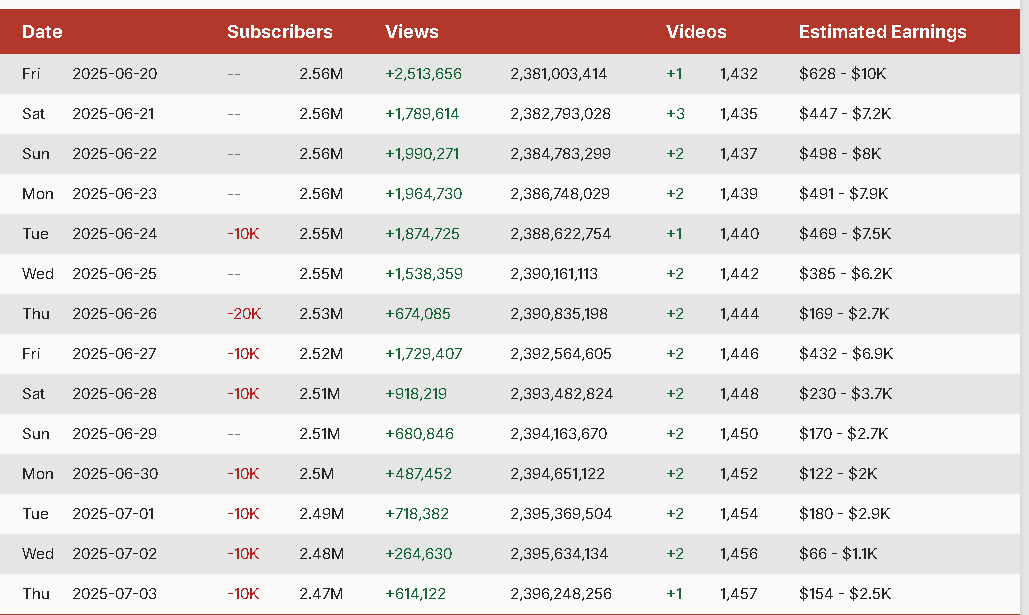
Task: Click the Subscribers column header
Action: 280,32
